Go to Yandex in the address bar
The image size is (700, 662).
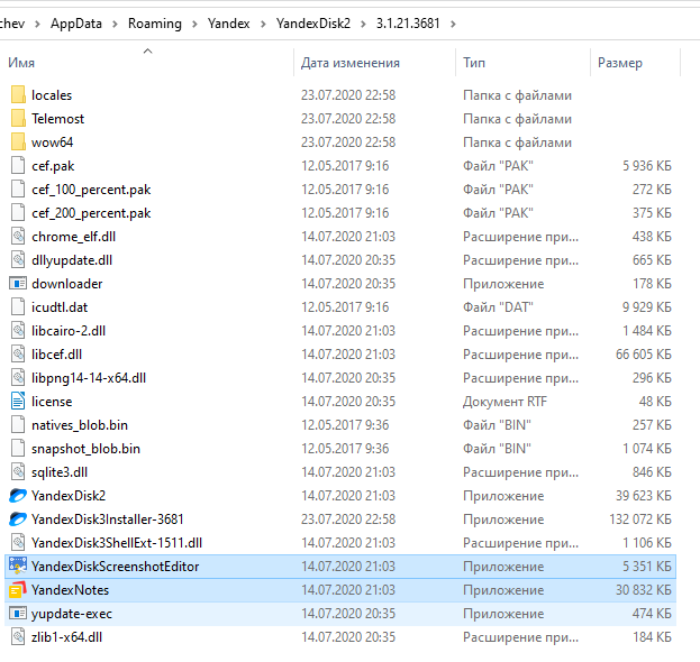pyautogui.click(x=229, y=24)
